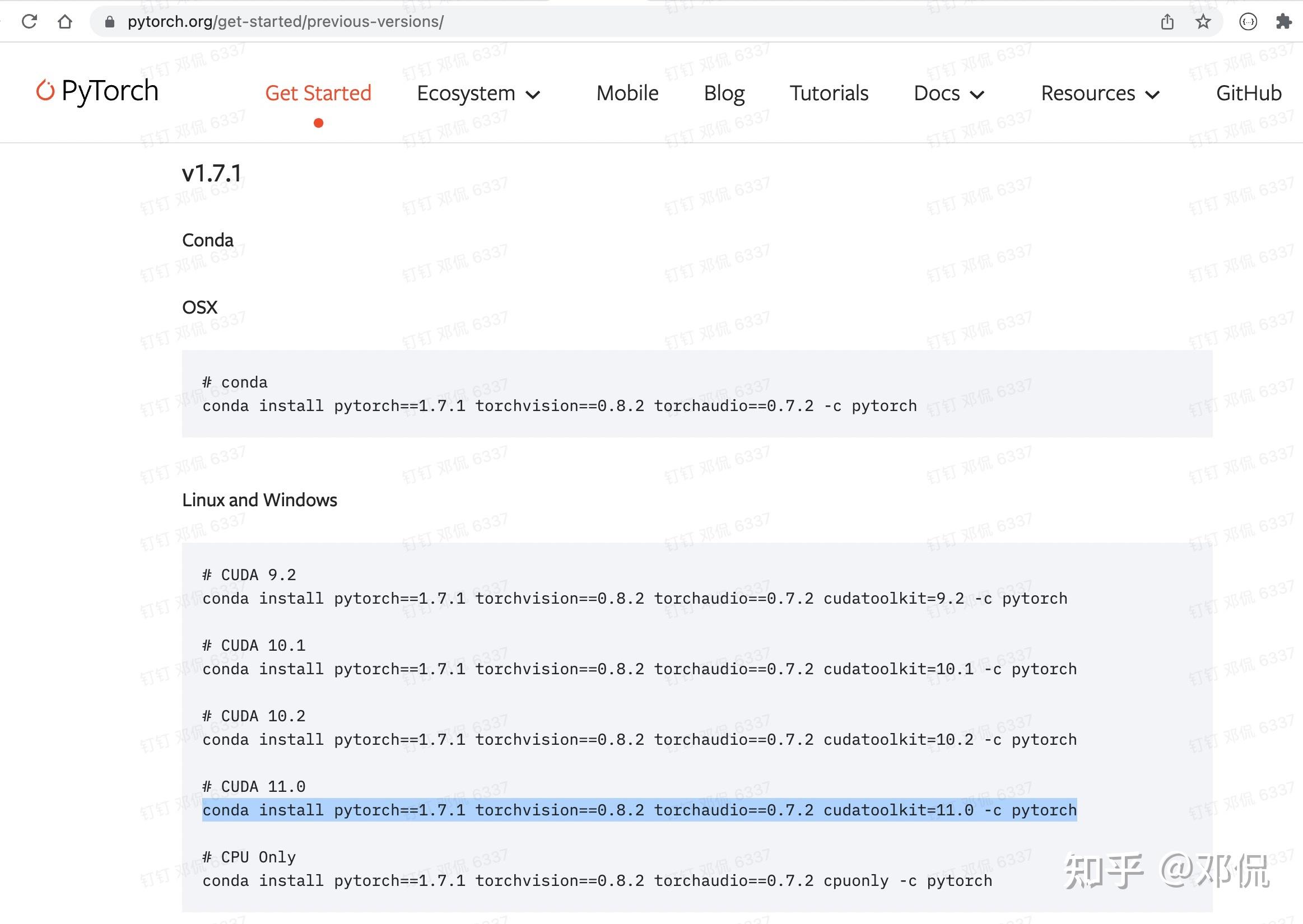Bookmark this page with star icon
Viewport: 1303px width, 924px height.
pos(1203,22)
